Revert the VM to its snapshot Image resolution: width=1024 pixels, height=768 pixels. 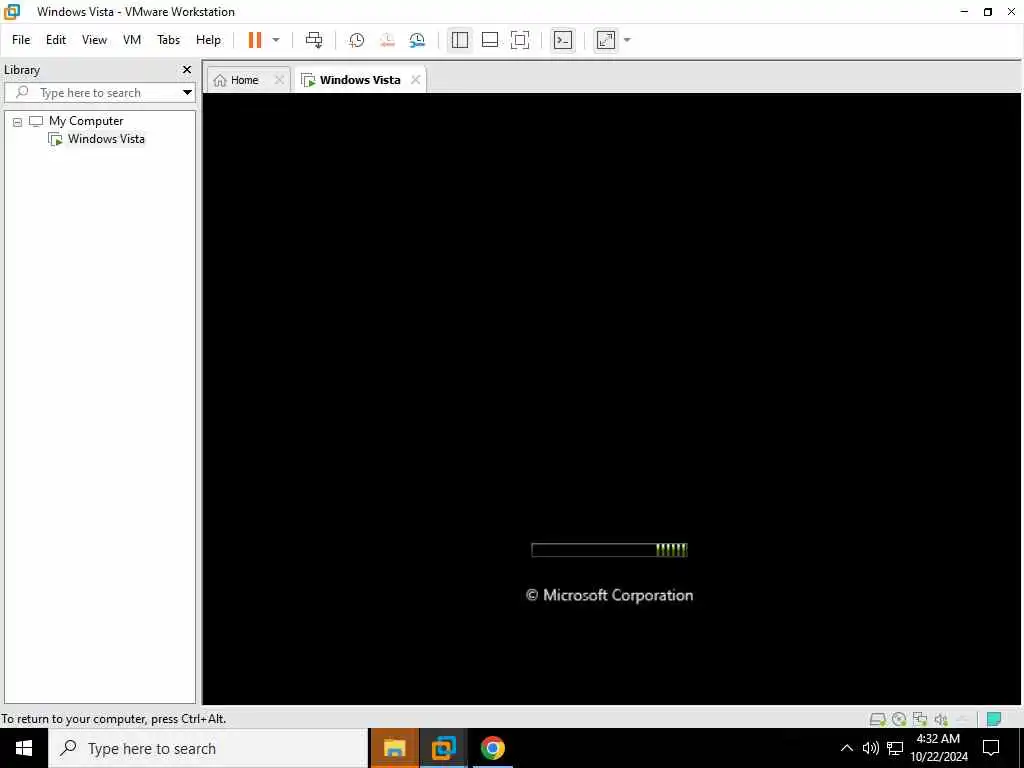(x=387, y=40)
